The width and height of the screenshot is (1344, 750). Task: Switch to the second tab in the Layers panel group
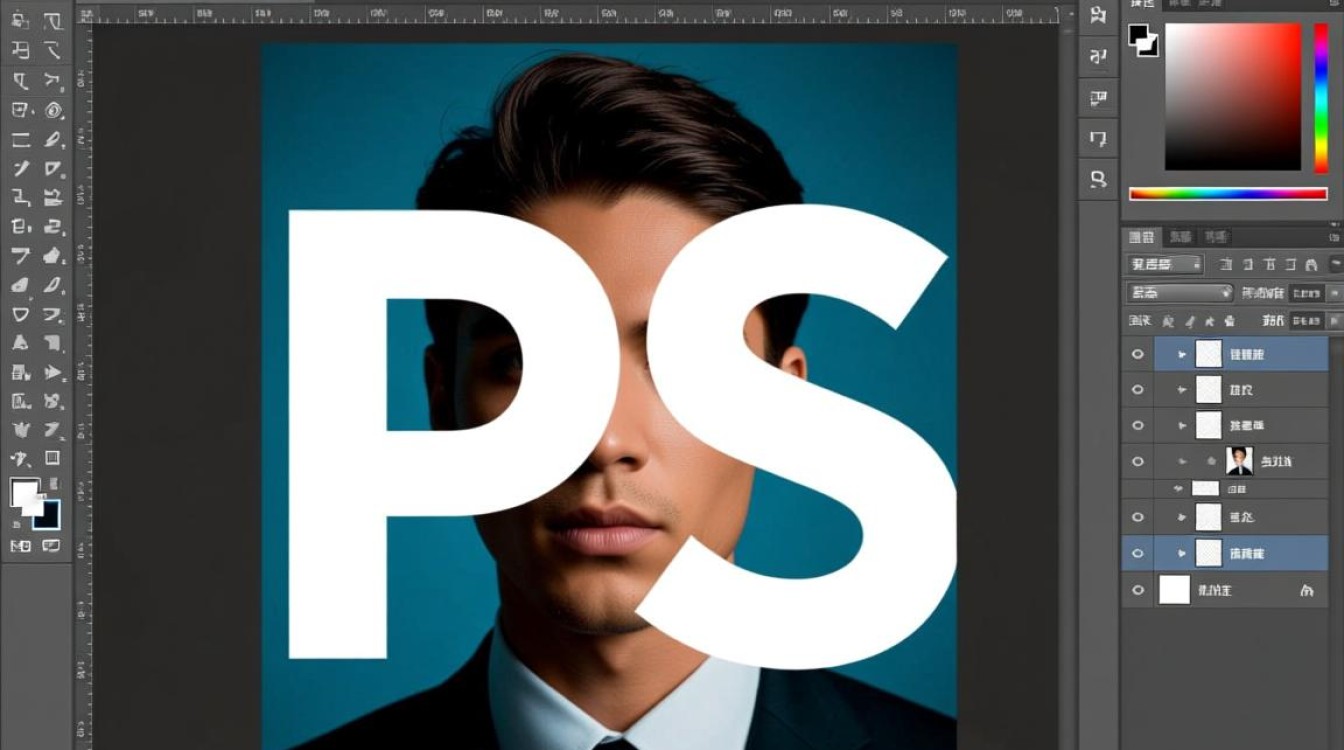(x=1181, y=237)
